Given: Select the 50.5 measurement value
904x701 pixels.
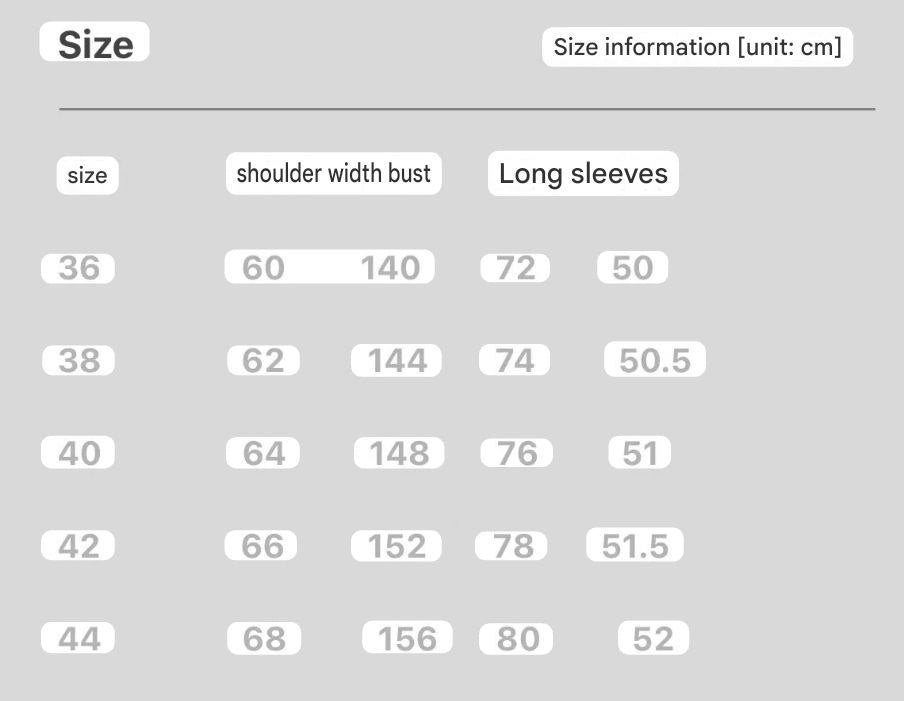Looking at the screenshot, I should pyautogui.click(x=654, y=360).
